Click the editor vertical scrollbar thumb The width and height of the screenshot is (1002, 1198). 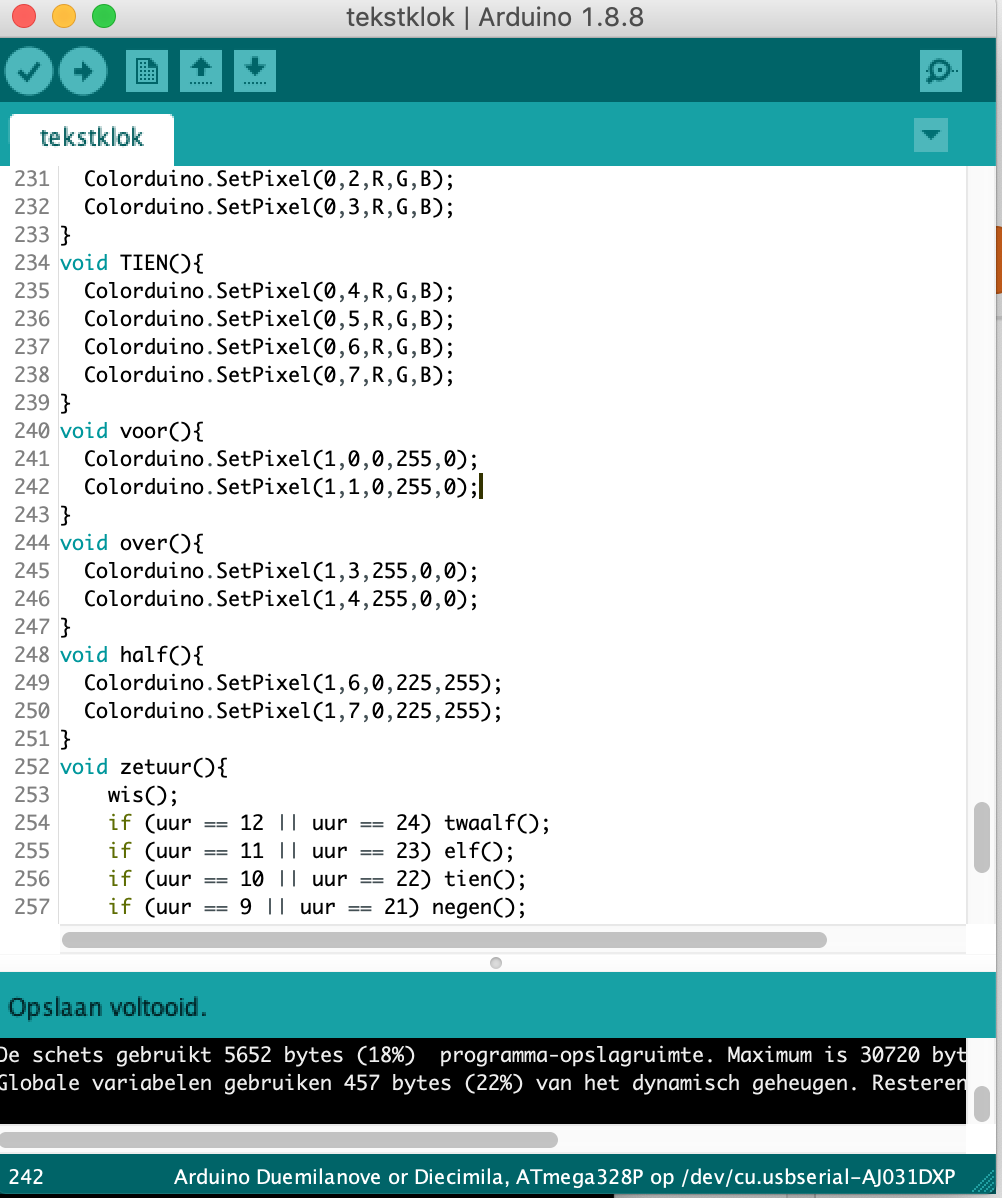(x=982, y=837)
